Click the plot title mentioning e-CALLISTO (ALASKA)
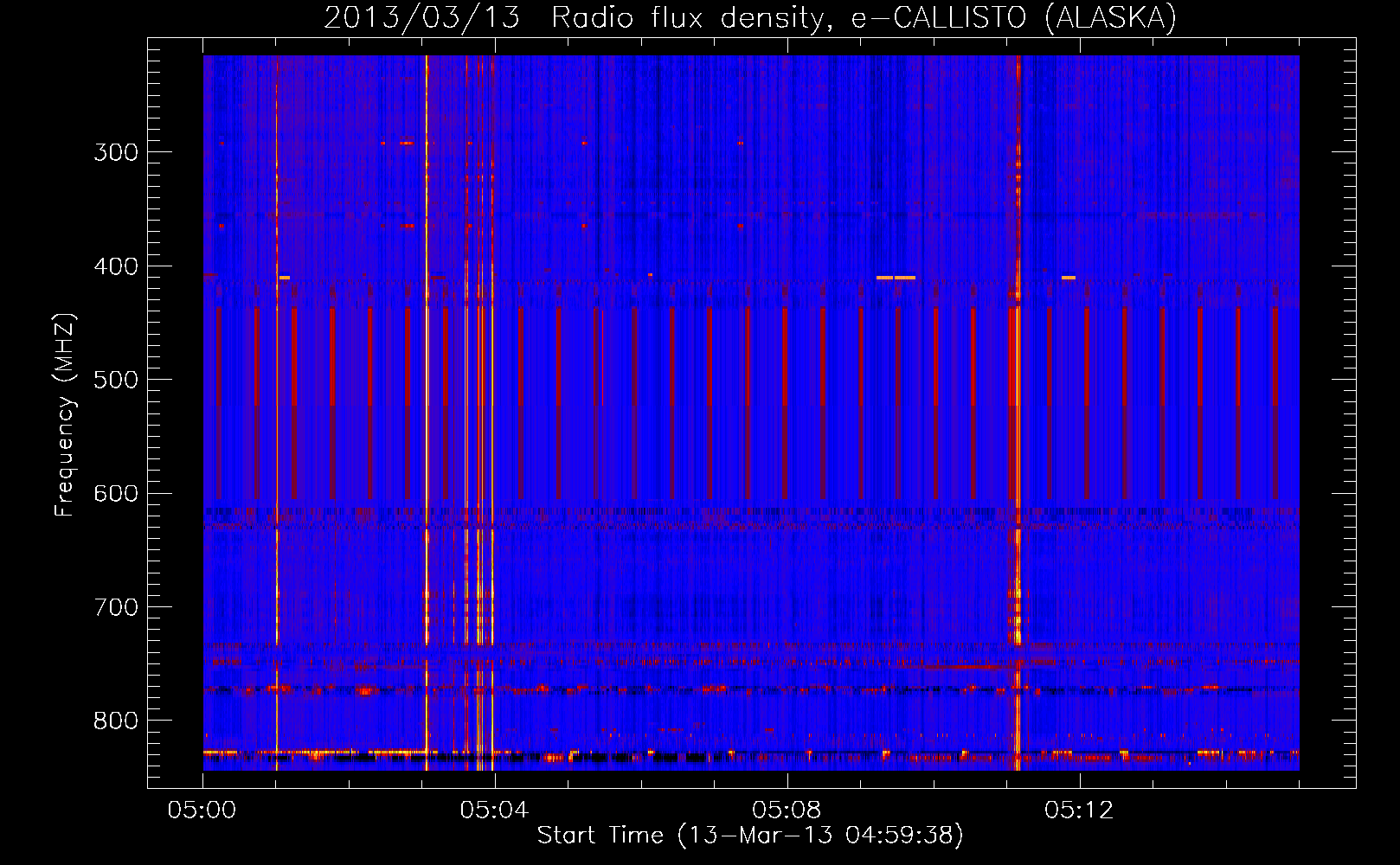The width and height of the screenshot is (1400, 865). pyautogui.click(x=750, y=17)
